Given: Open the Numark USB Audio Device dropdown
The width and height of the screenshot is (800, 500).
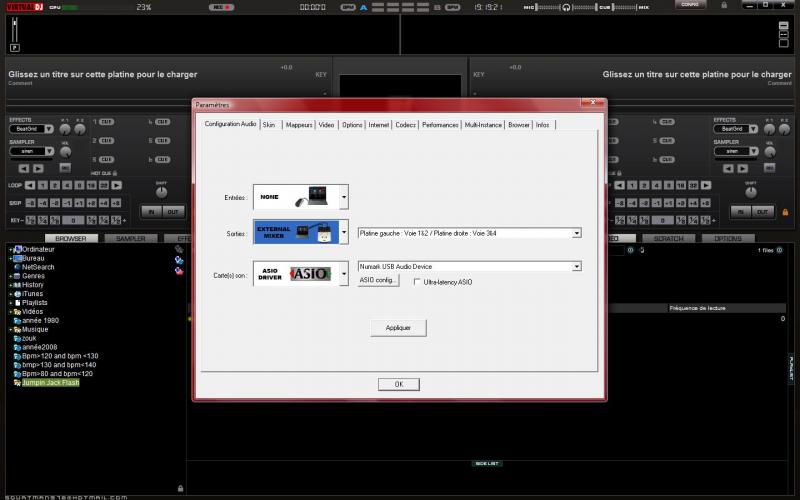Looking at the screenshot, I should (577, 267).
